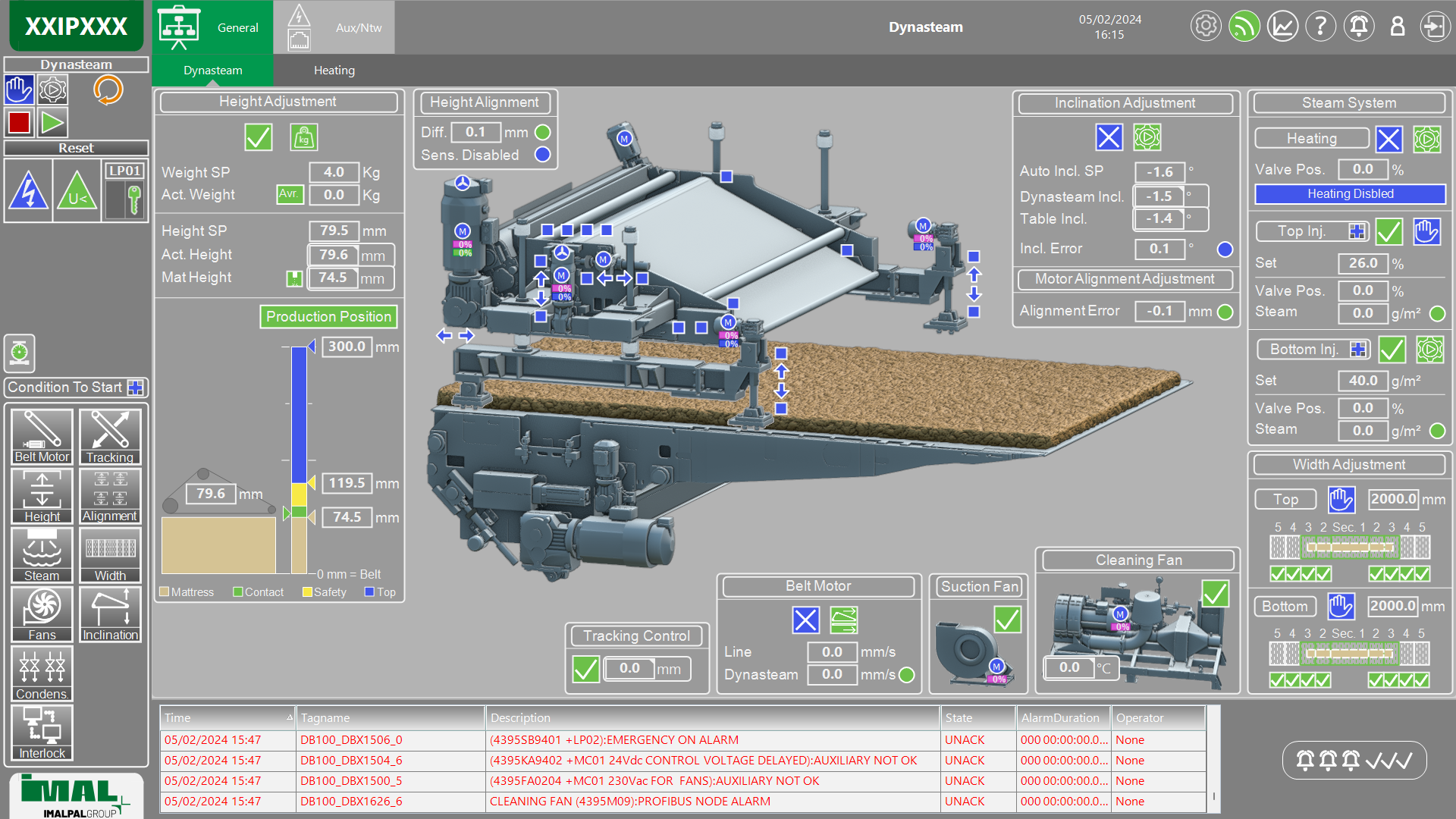The image size is (1456, 819).
Task: Open the trend chart icon in header
Action: point(1282,27)
